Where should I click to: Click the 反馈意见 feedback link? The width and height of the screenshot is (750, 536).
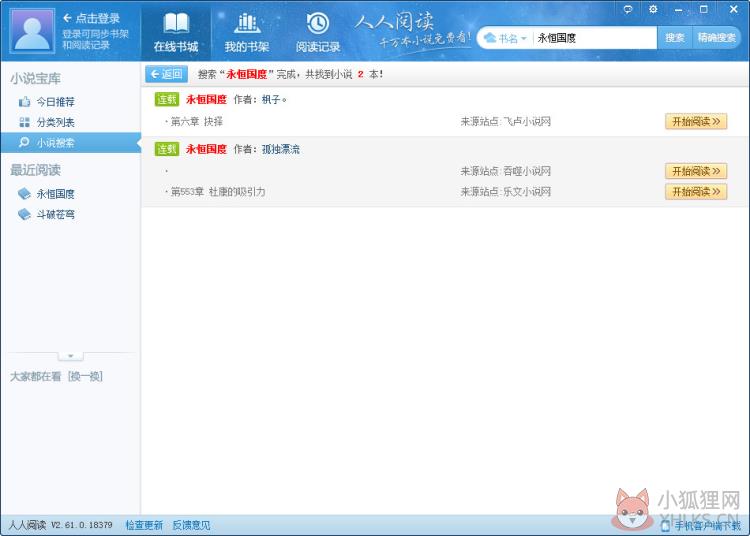(191, 525)
